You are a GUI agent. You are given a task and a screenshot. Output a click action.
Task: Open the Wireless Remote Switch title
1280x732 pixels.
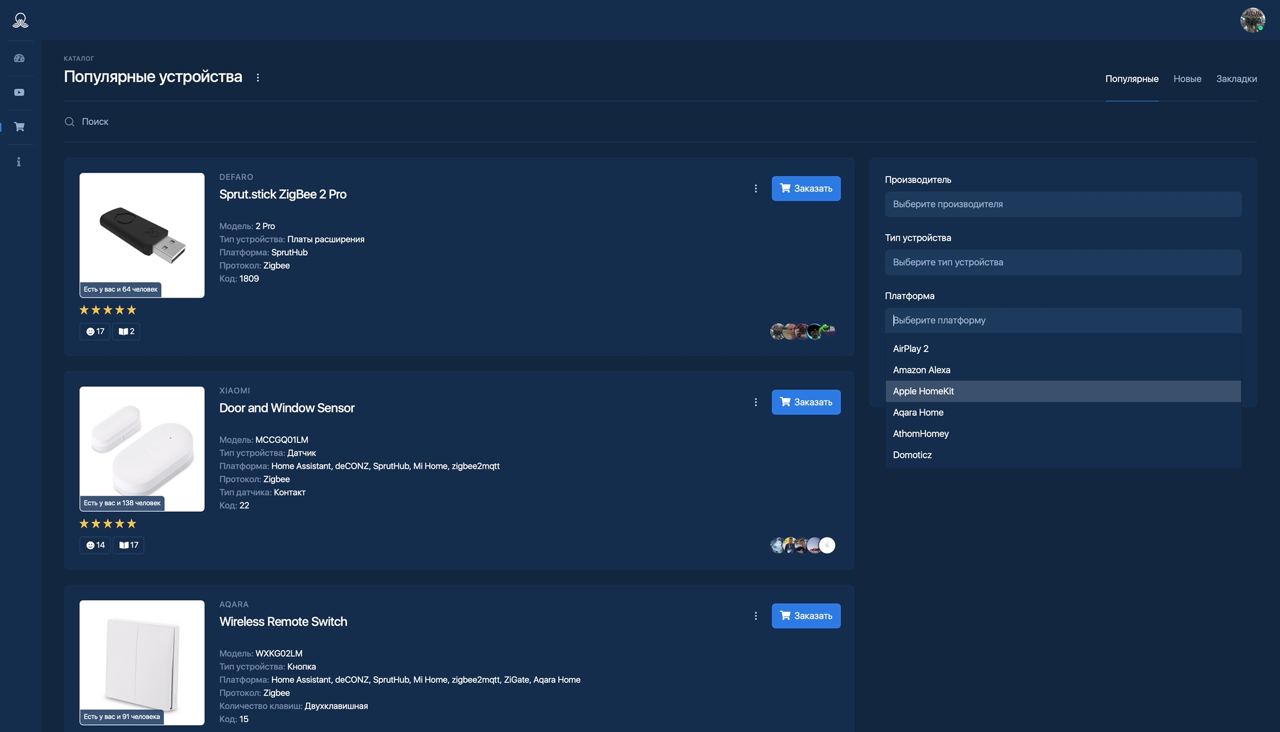[283, 622]
